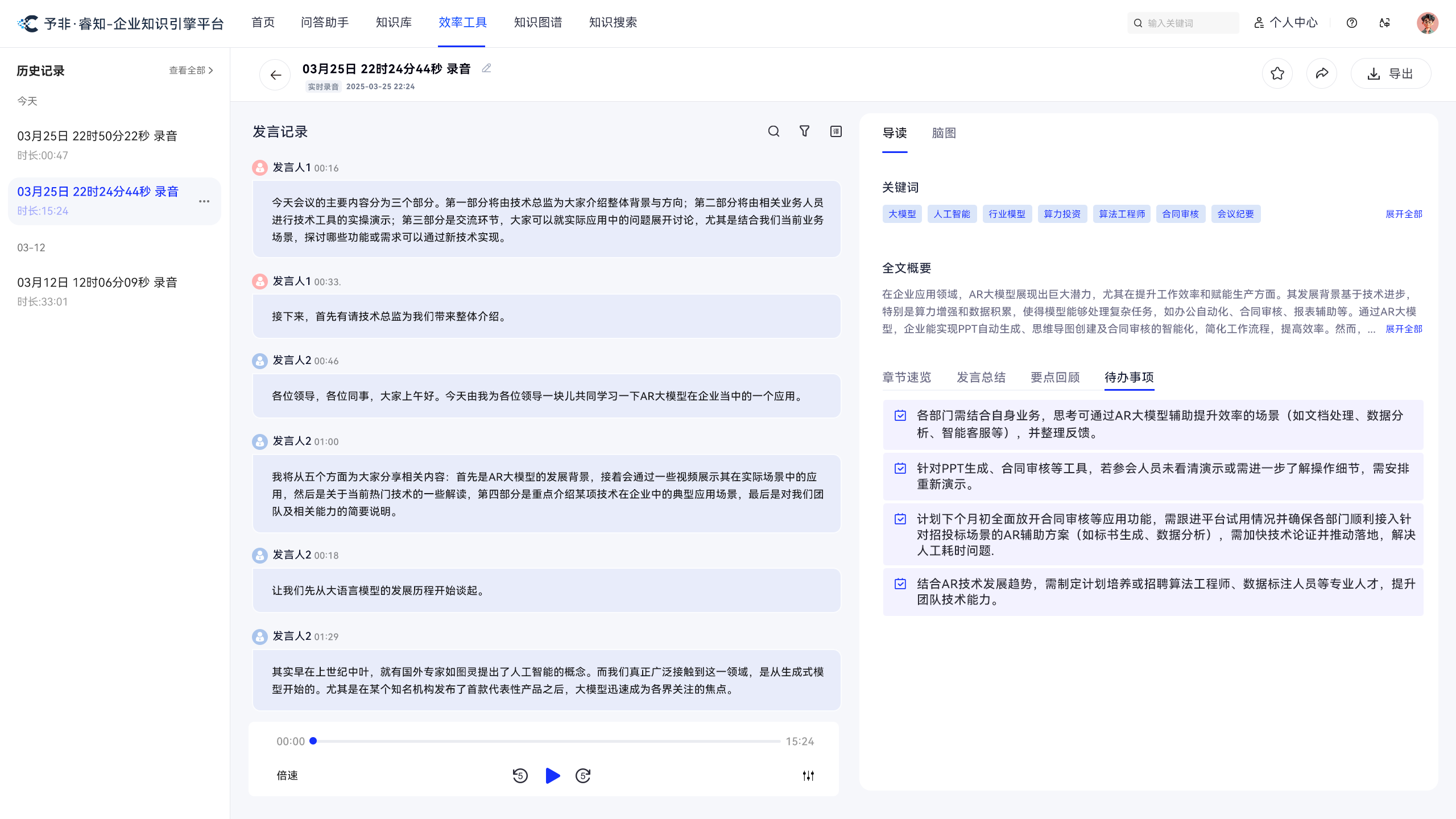Check the PPT生成 to-do item

click(x=900, y=469)
